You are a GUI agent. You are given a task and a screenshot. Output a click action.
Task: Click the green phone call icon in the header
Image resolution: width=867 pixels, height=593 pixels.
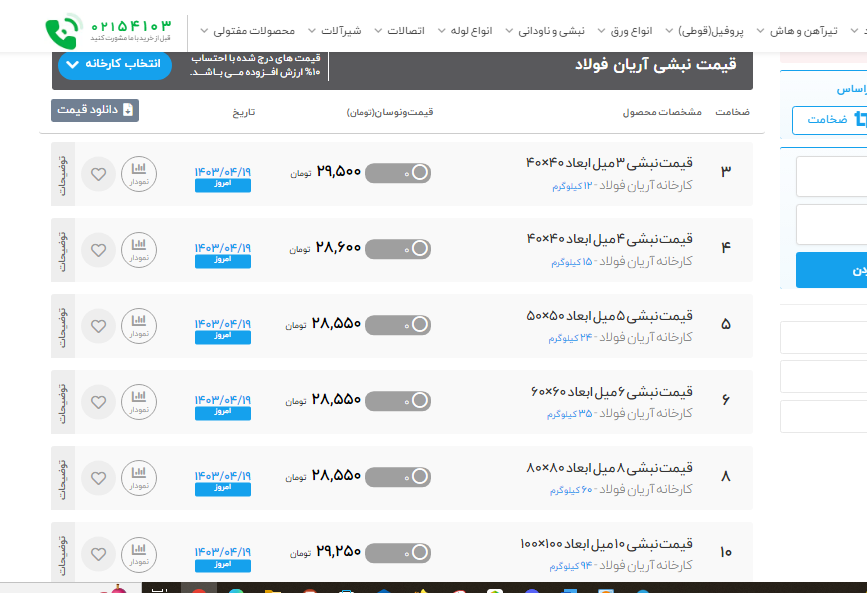[x=62, y=30]
